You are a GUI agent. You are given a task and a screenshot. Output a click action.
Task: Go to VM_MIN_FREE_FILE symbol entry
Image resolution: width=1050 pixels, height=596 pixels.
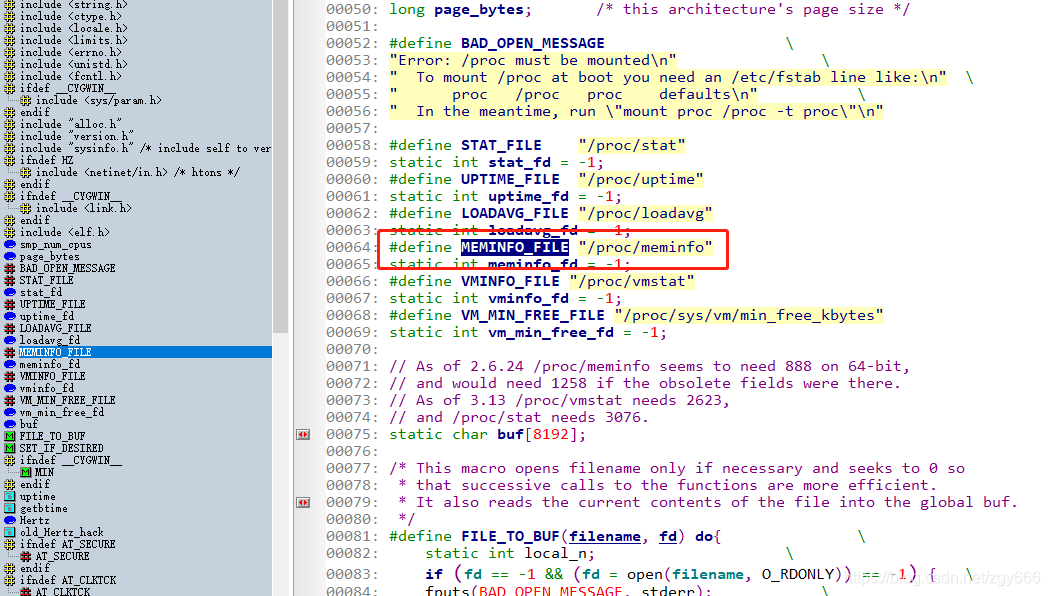point(67,400)
